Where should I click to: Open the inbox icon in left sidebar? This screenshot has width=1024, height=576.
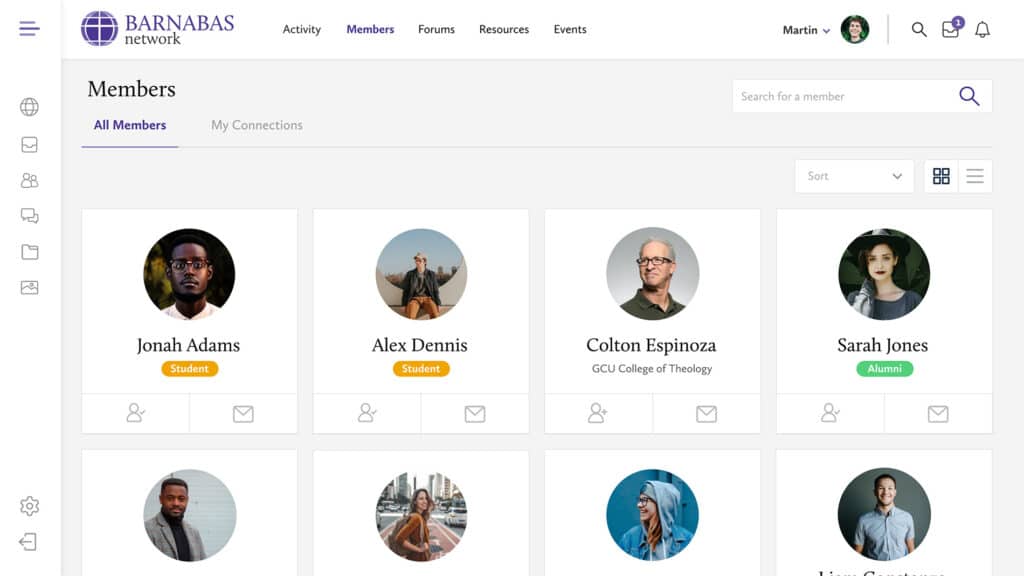coord(29,144)
